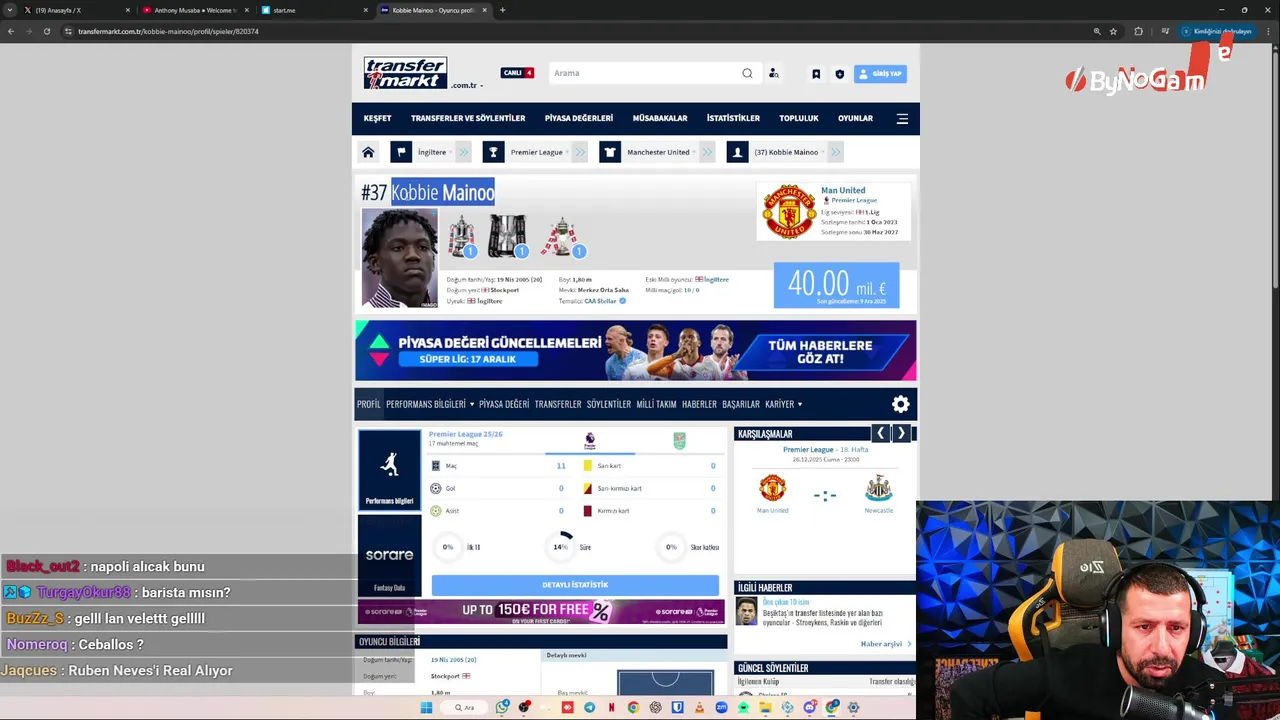Viewport: 1280px width, 720px height.
Task: Select the MİLLİ TAKIM tab
Action: point(656,404)
